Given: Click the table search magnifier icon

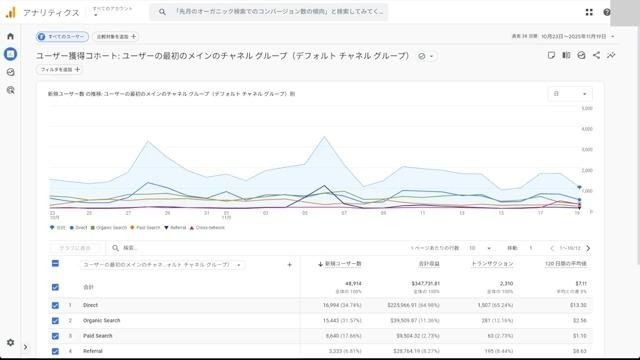Looking at the screenshot, I should coord(116,248).
